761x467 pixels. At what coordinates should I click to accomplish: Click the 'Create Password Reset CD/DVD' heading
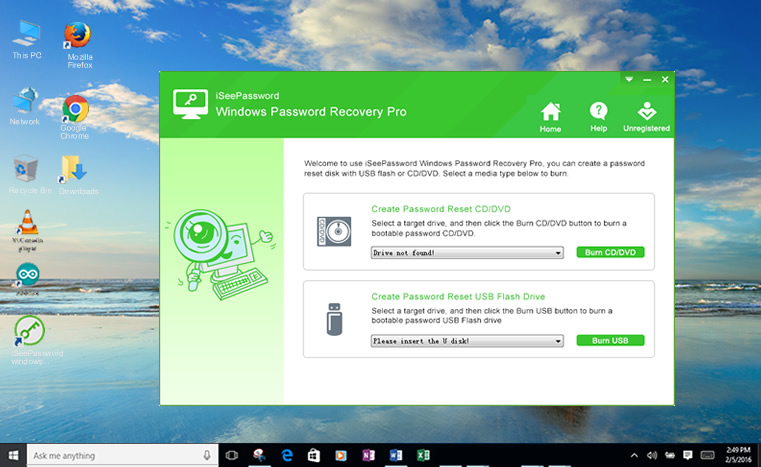point(441,209)
